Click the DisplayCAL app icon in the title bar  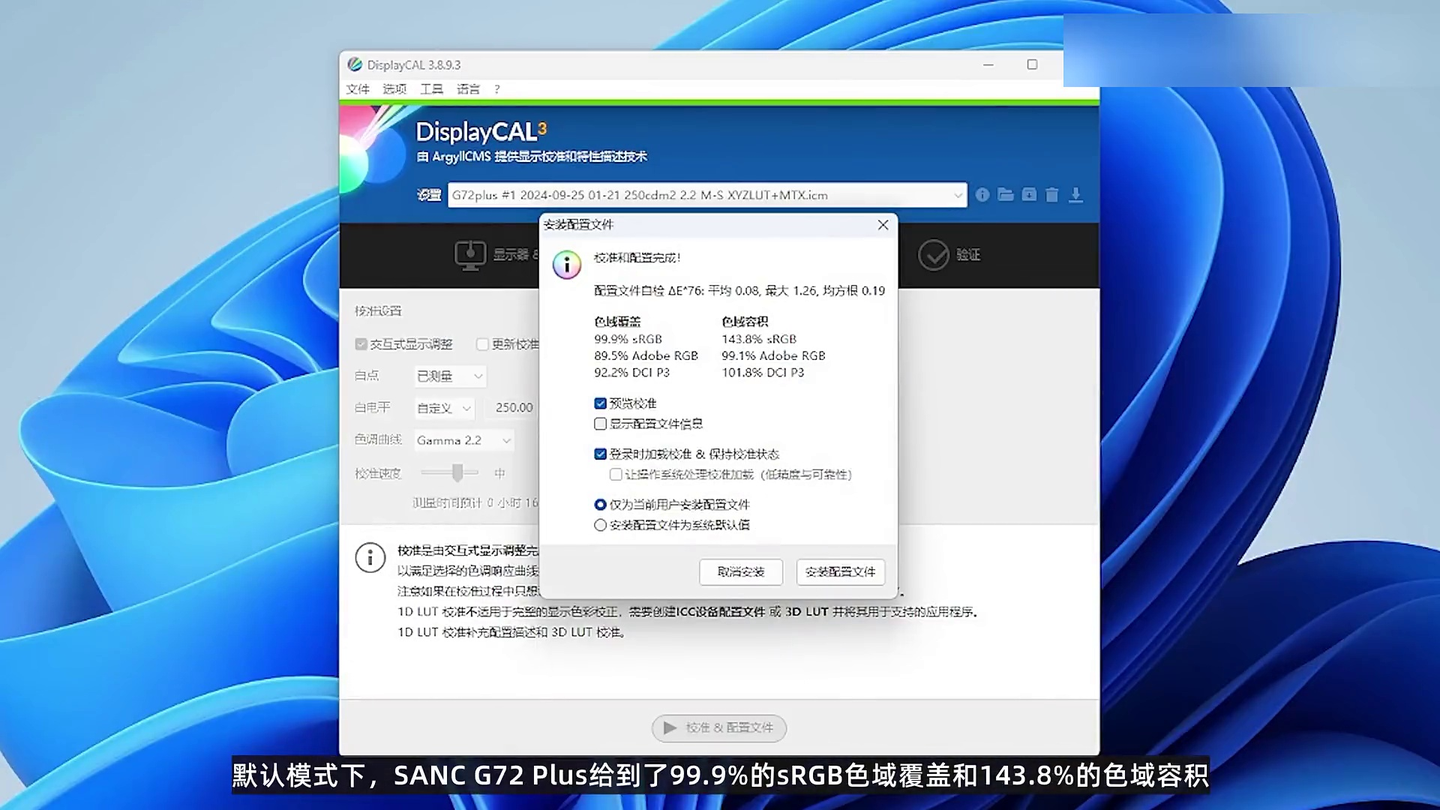pyautogui.click(x=354, y=65)
